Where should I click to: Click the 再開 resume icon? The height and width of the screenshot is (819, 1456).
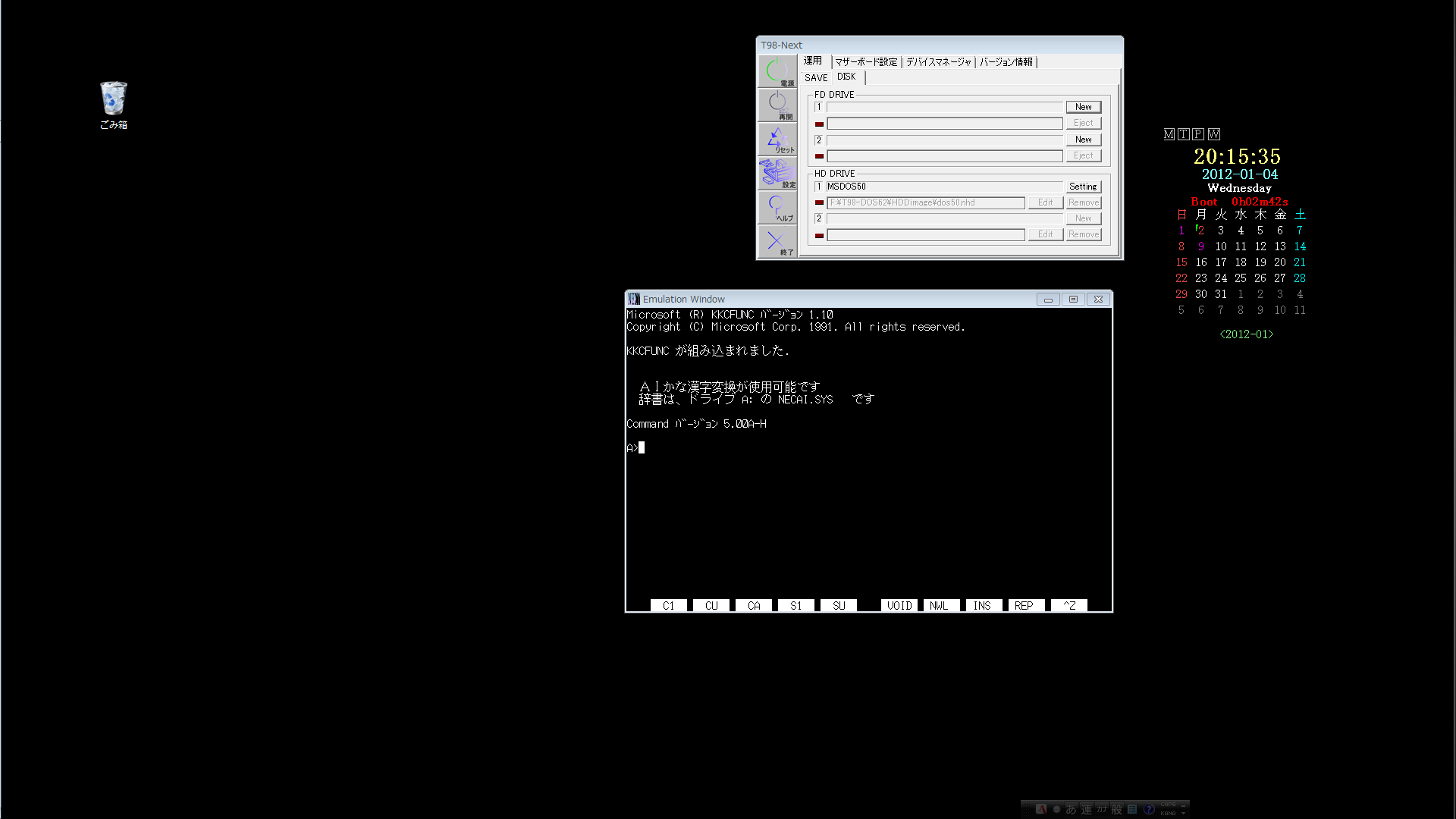(x=777, y=104)
